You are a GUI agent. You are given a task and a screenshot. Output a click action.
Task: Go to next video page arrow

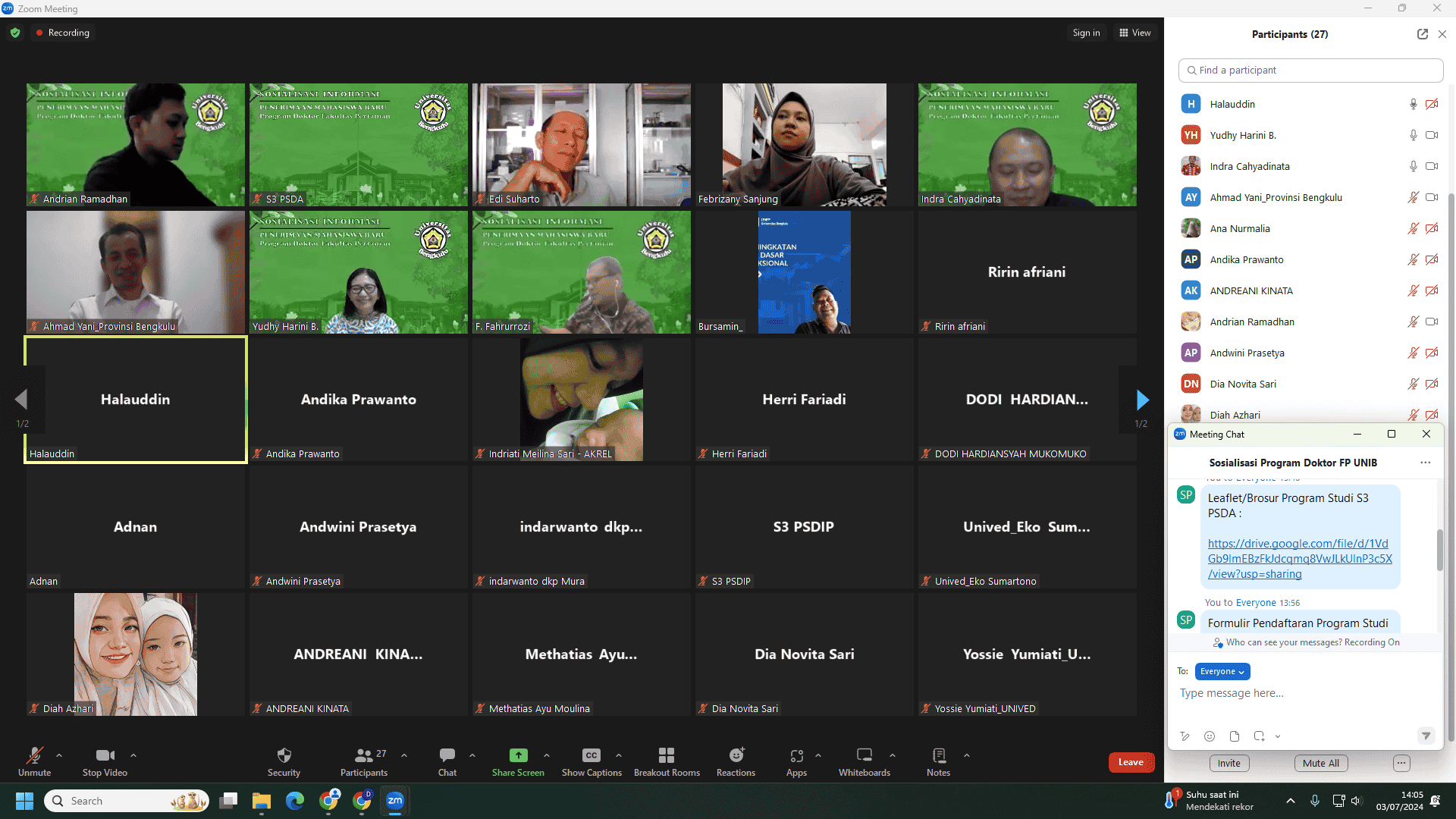(1142, 400)
